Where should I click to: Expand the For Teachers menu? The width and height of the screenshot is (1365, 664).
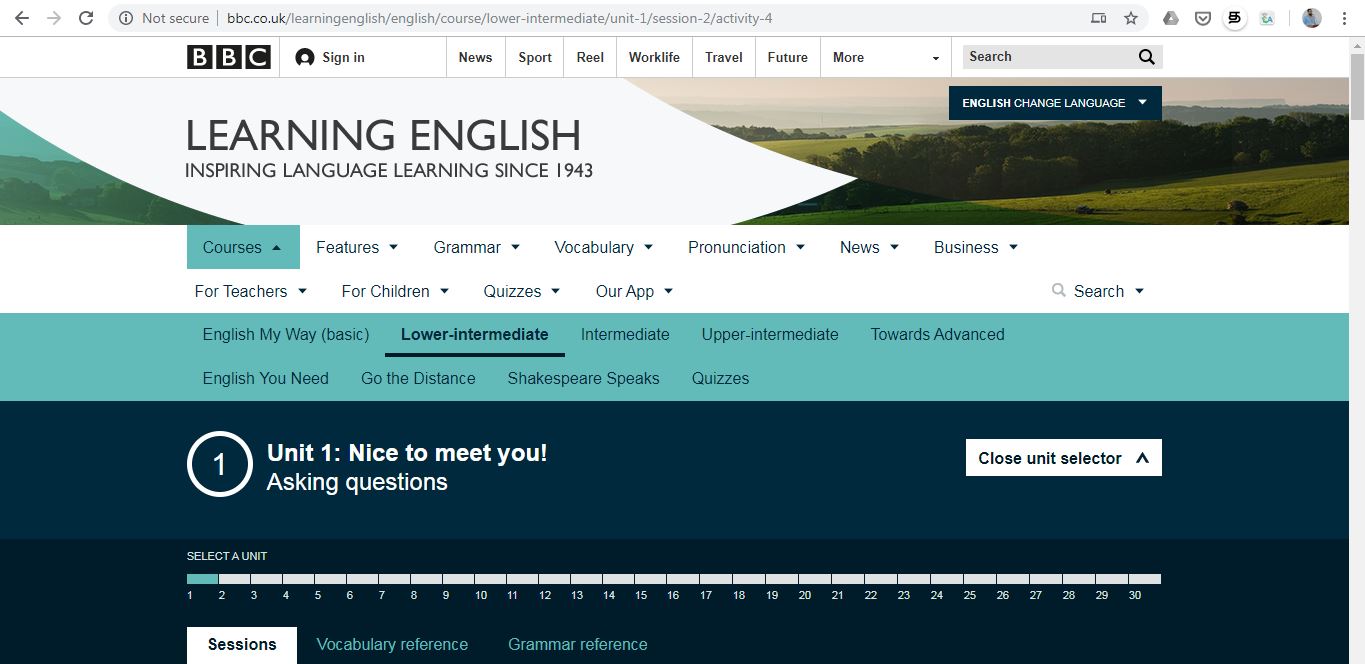click(251, 291)
